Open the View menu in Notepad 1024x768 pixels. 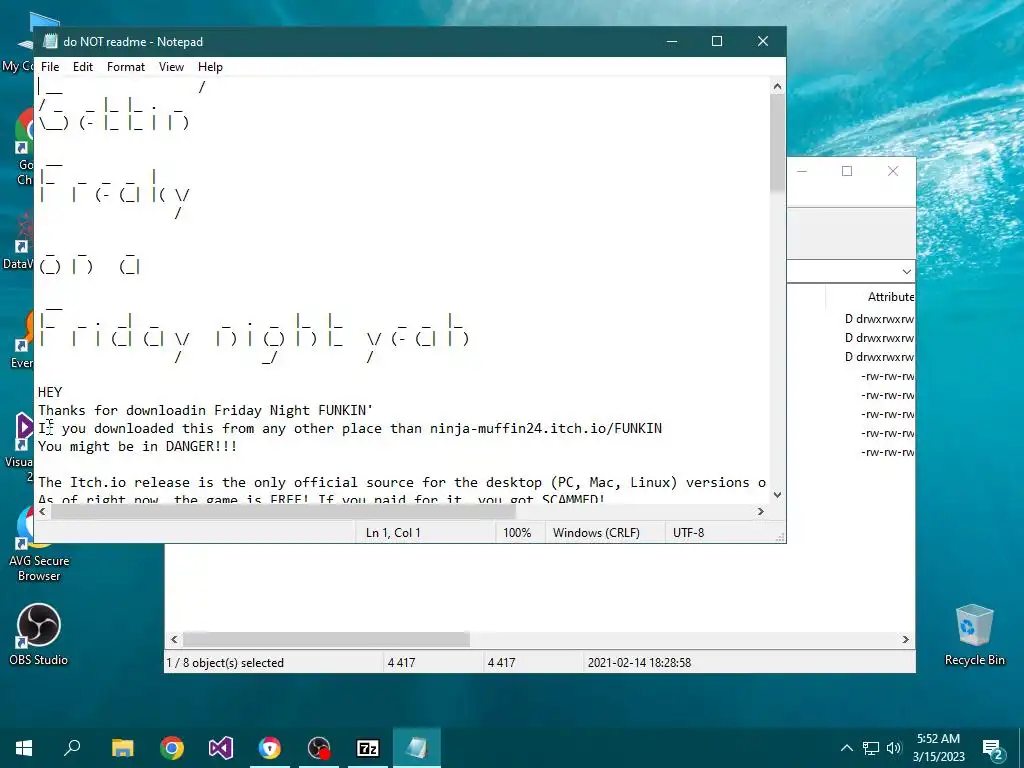pos(171,67)
